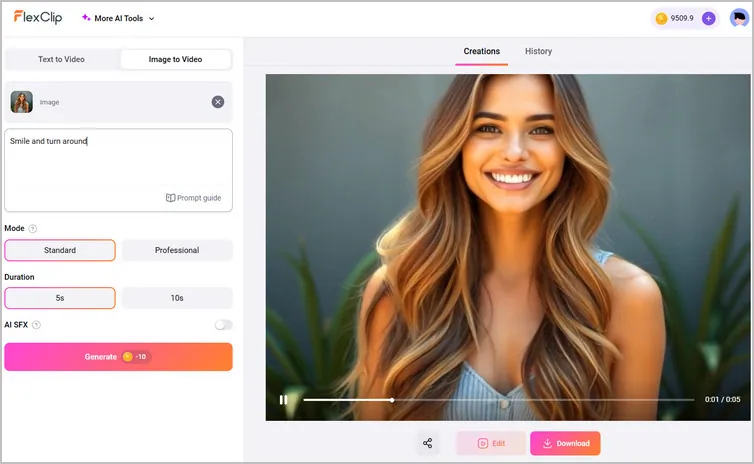Choose the 5s duration option
The image size is (754, 464).
tap(60, 298)
